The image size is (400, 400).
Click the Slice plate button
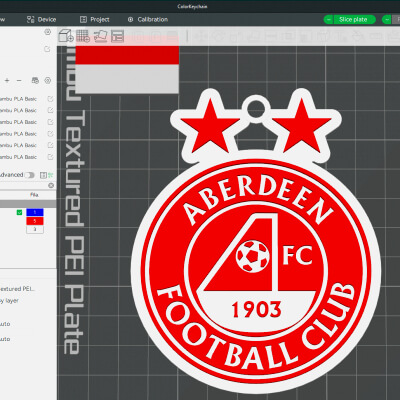click(x=353, y=20)
